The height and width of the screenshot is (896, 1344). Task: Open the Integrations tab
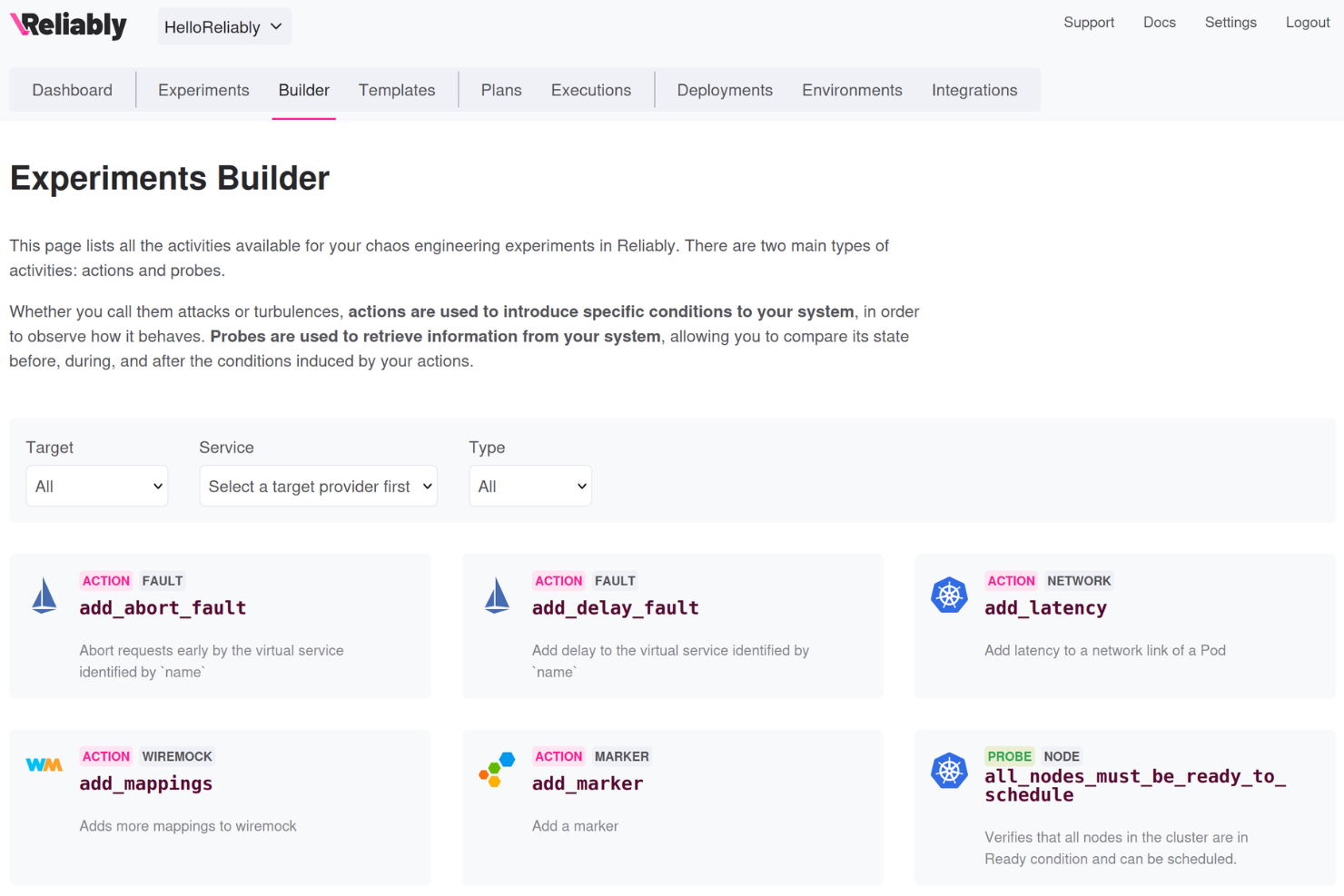click(x=974, y=90)
